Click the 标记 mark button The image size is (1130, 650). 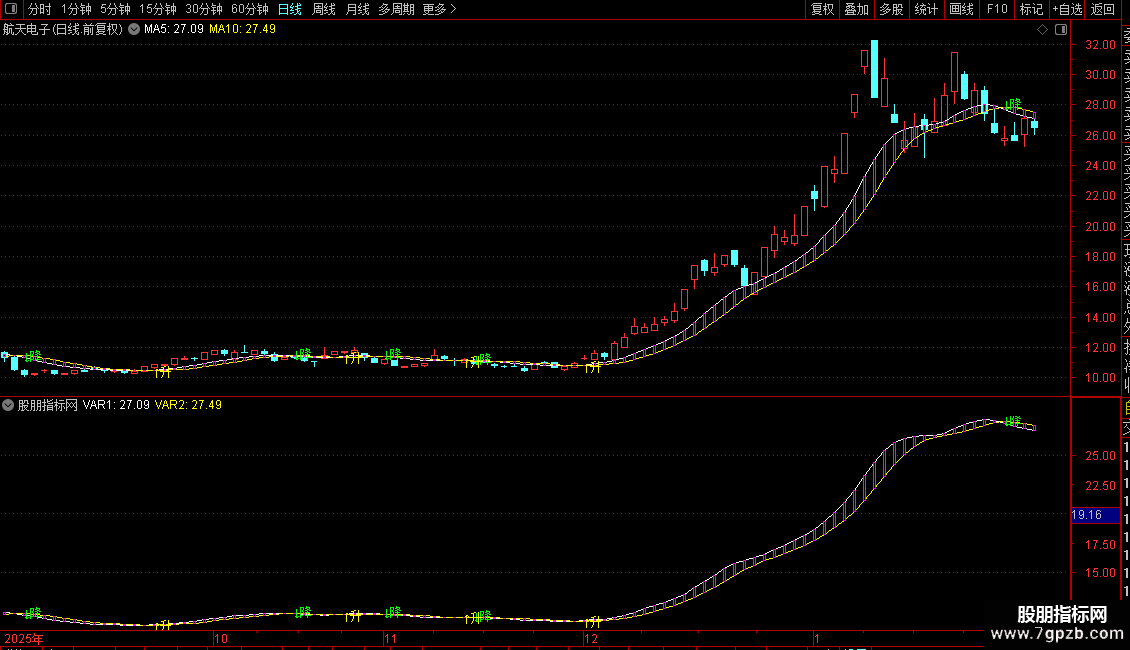coord(1031,9)
